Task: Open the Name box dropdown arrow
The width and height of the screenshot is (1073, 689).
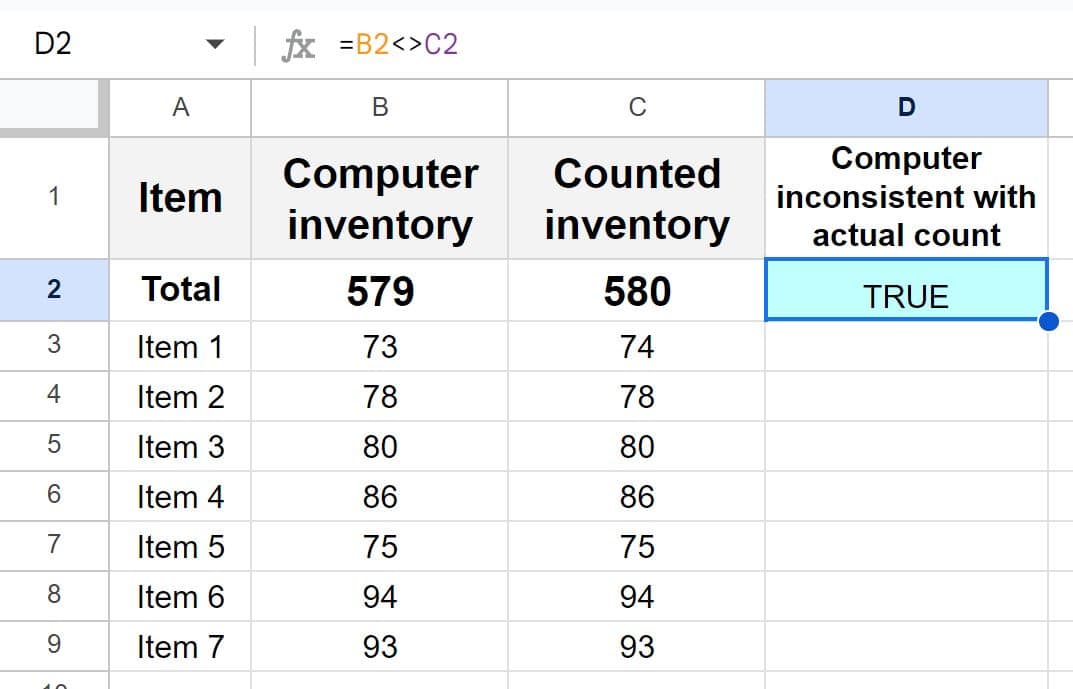Action: click(x=214, y=45)
